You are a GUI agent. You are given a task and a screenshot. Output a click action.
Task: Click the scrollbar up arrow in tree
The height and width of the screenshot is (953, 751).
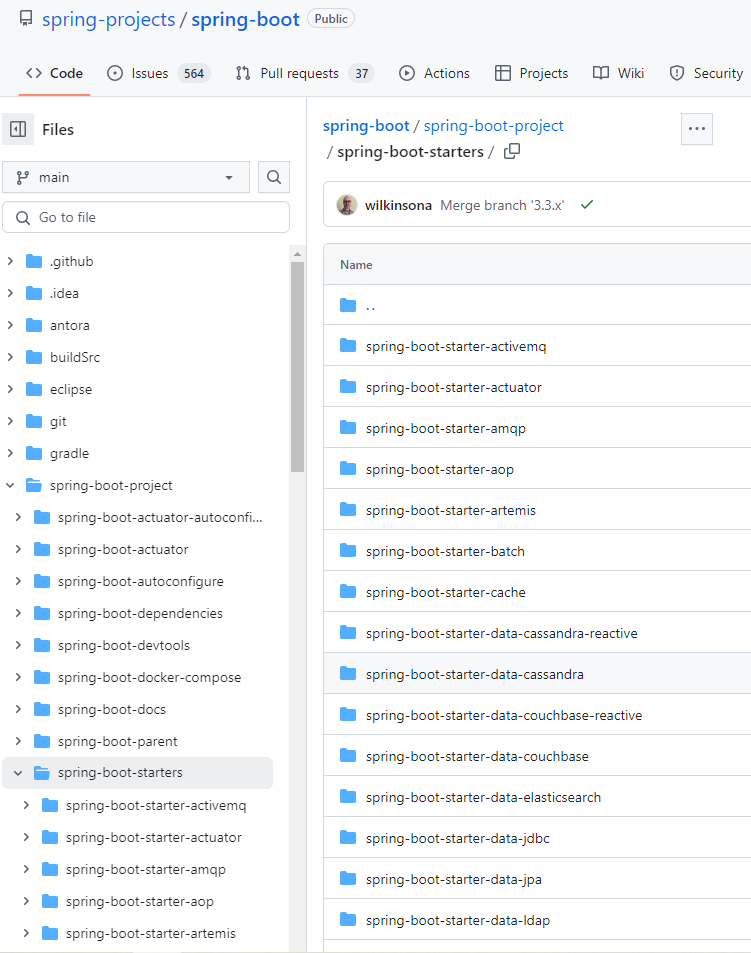(x=297, y=254)
